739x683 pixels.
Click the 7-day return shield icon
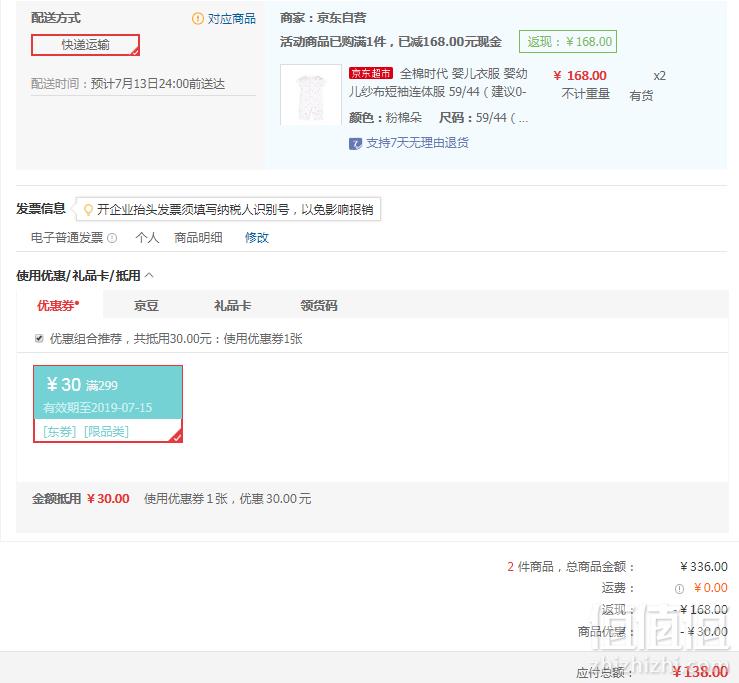tap(355, 143)
